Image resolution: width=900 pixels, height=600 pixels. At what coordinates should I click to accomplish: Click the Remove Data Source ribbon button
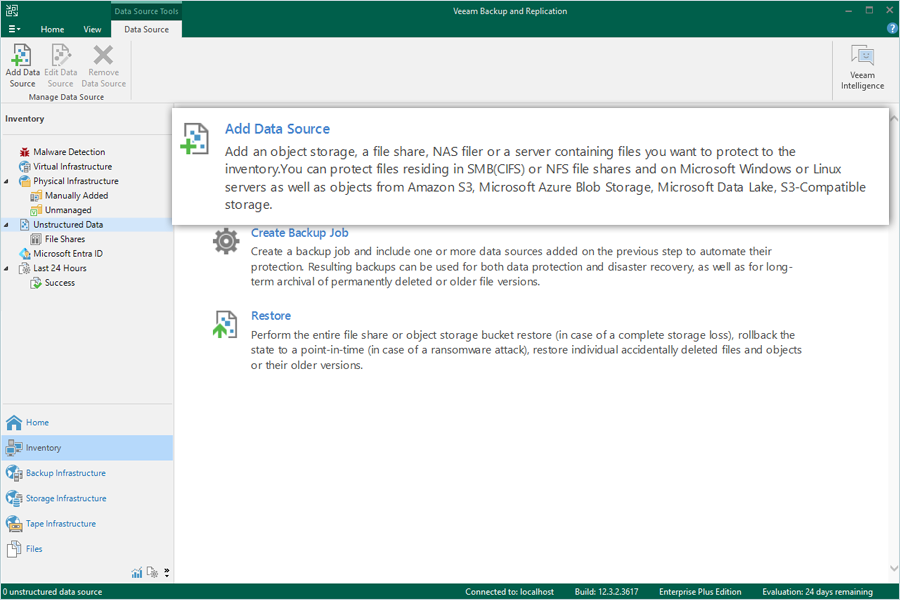pos(103,66)
